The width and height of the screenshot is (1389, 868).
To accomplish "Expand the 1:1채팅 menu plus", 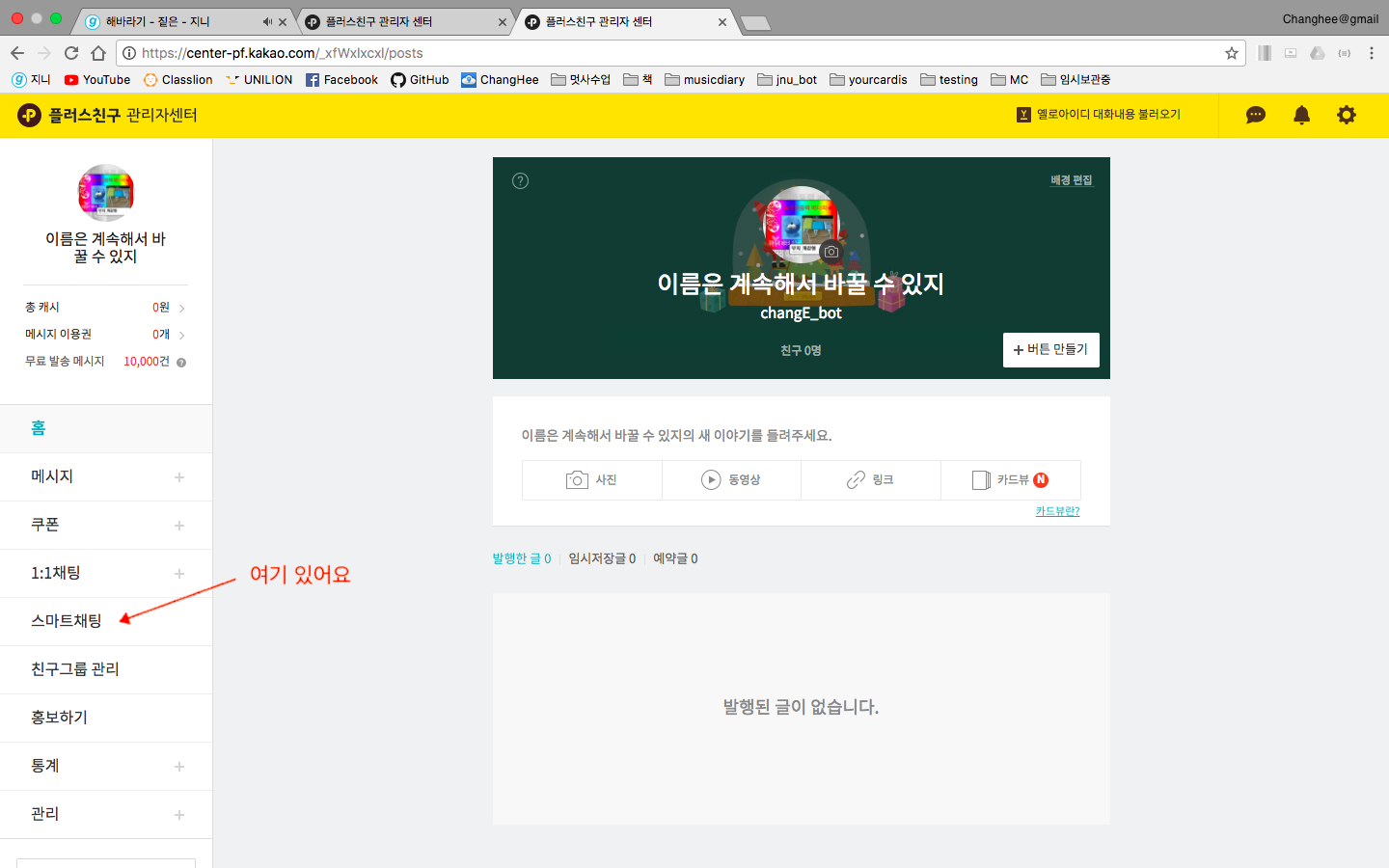I will click(x=179, y=574).
